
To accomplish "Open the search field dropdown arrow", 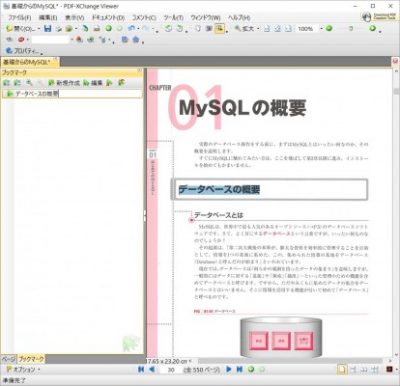I will coord(72,40).
